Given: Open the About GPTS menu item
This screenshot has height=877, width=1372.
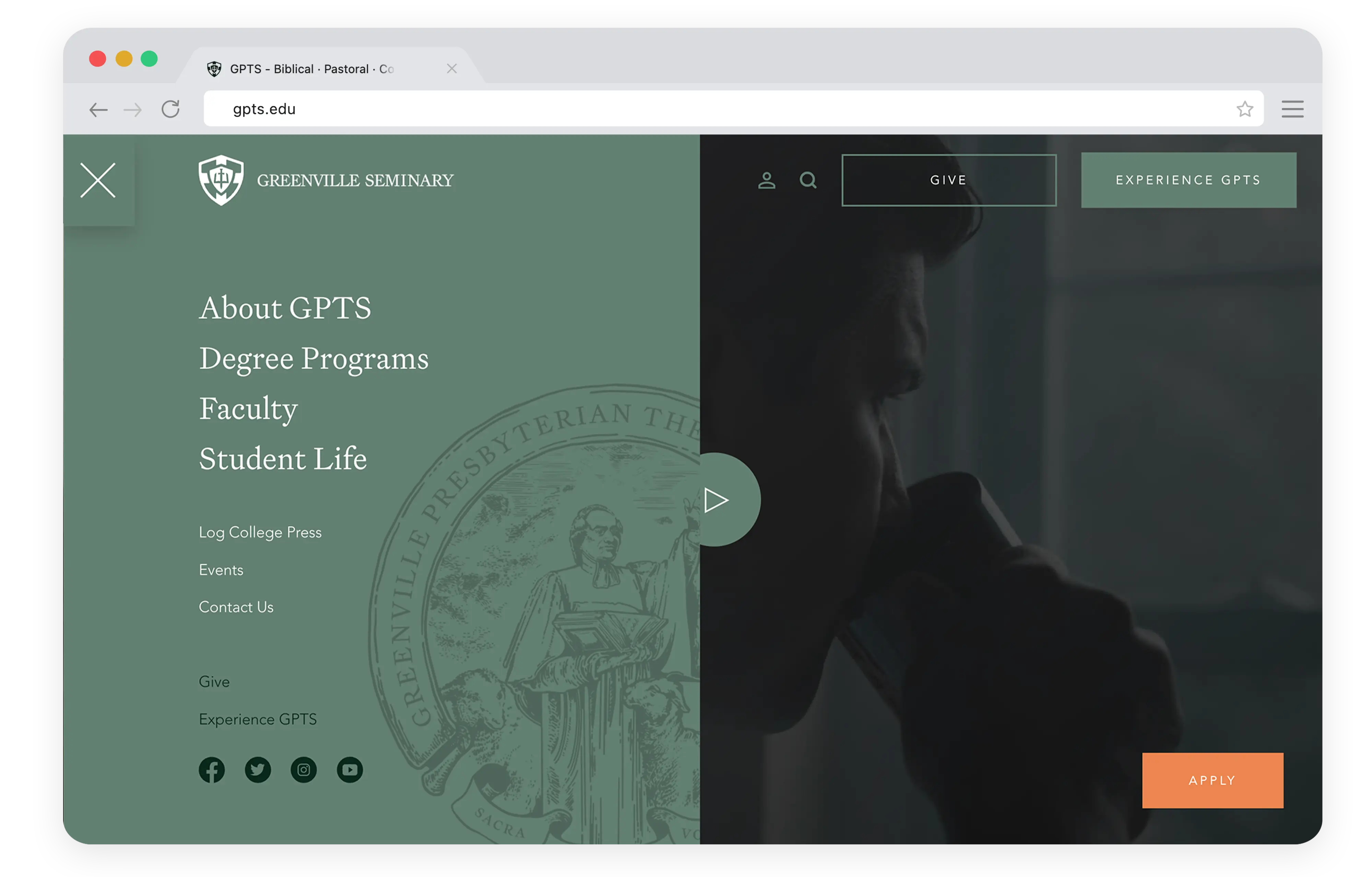Looking at the screenshot, I should click(285, 308).
